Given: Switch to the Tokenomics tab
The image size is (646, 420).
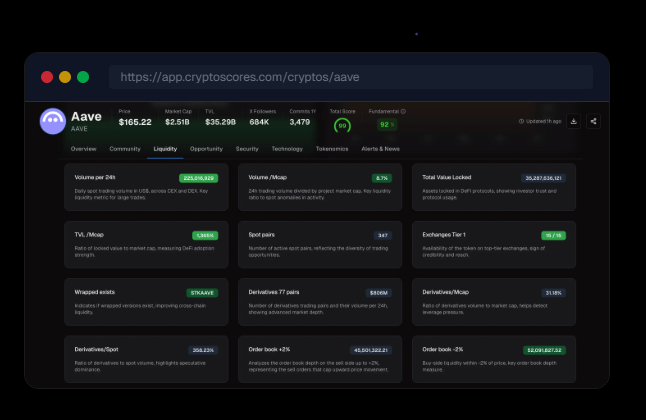Looking at the screenshot, I should click(x=332, y=148).
